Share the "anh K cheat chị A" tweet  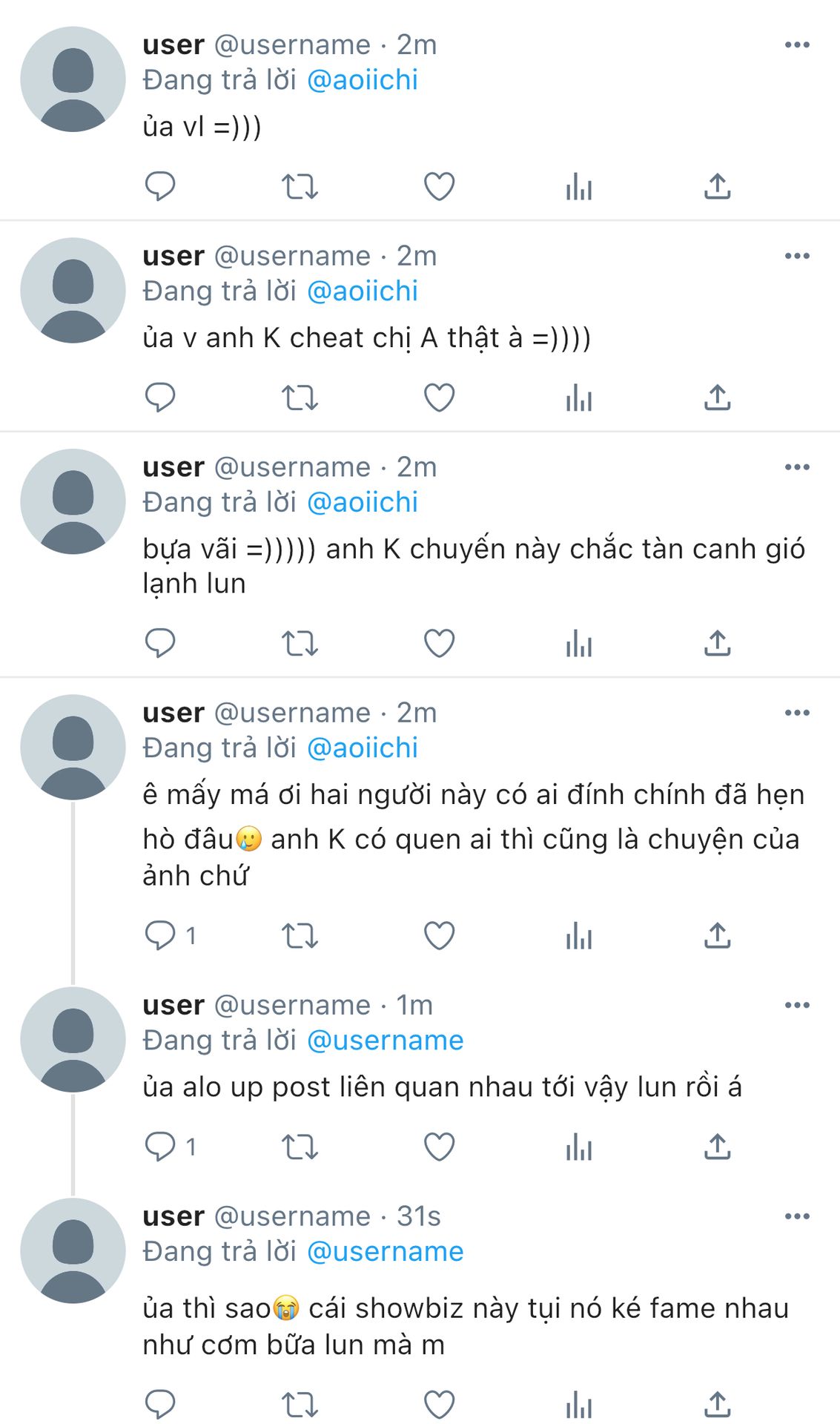coord(718,398)
